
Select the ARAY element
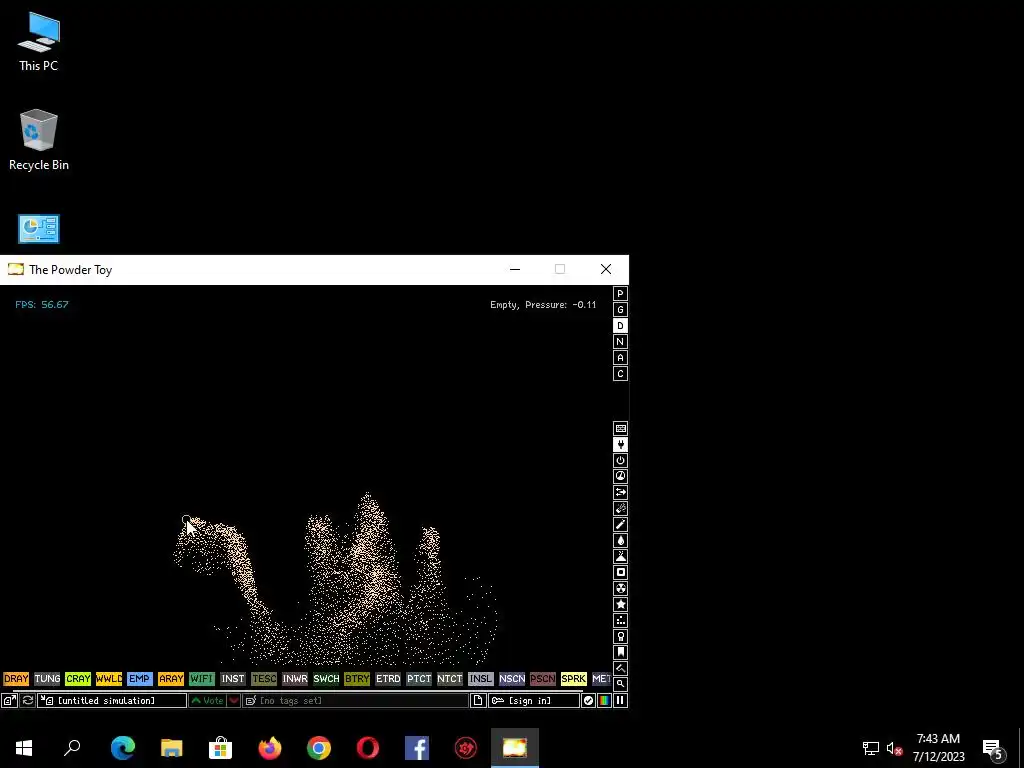pos(171,679)
